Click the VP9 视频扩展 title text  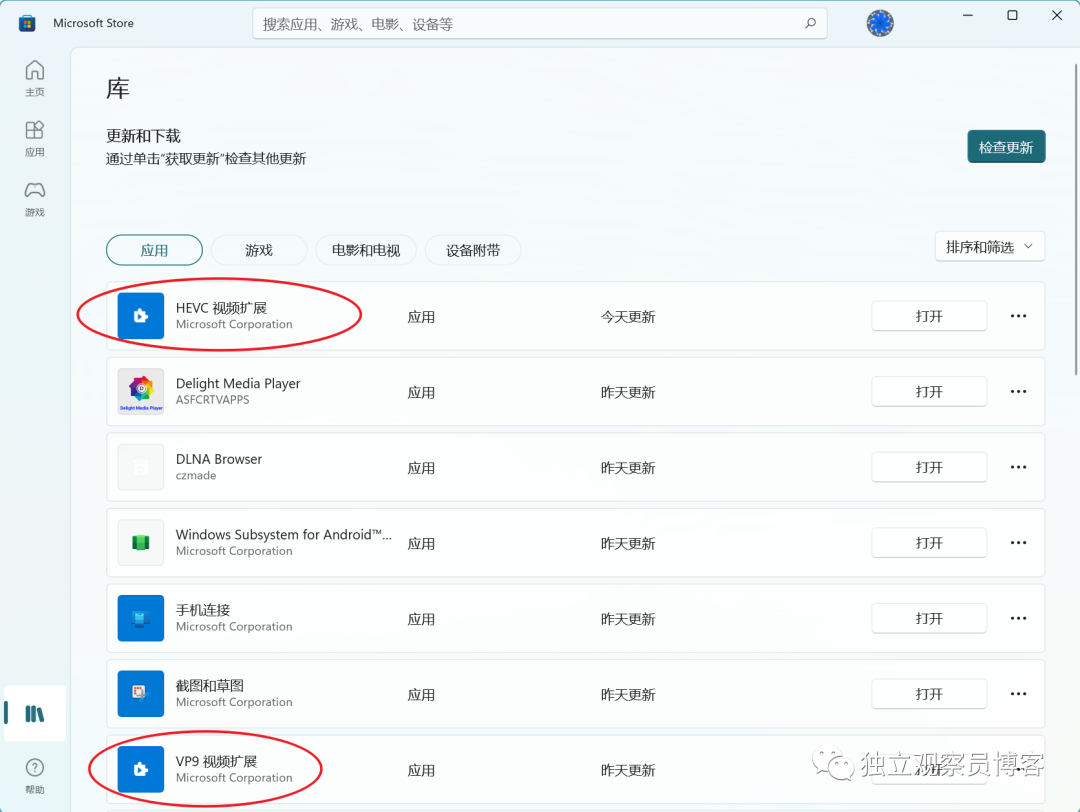[x=216, y=761]
